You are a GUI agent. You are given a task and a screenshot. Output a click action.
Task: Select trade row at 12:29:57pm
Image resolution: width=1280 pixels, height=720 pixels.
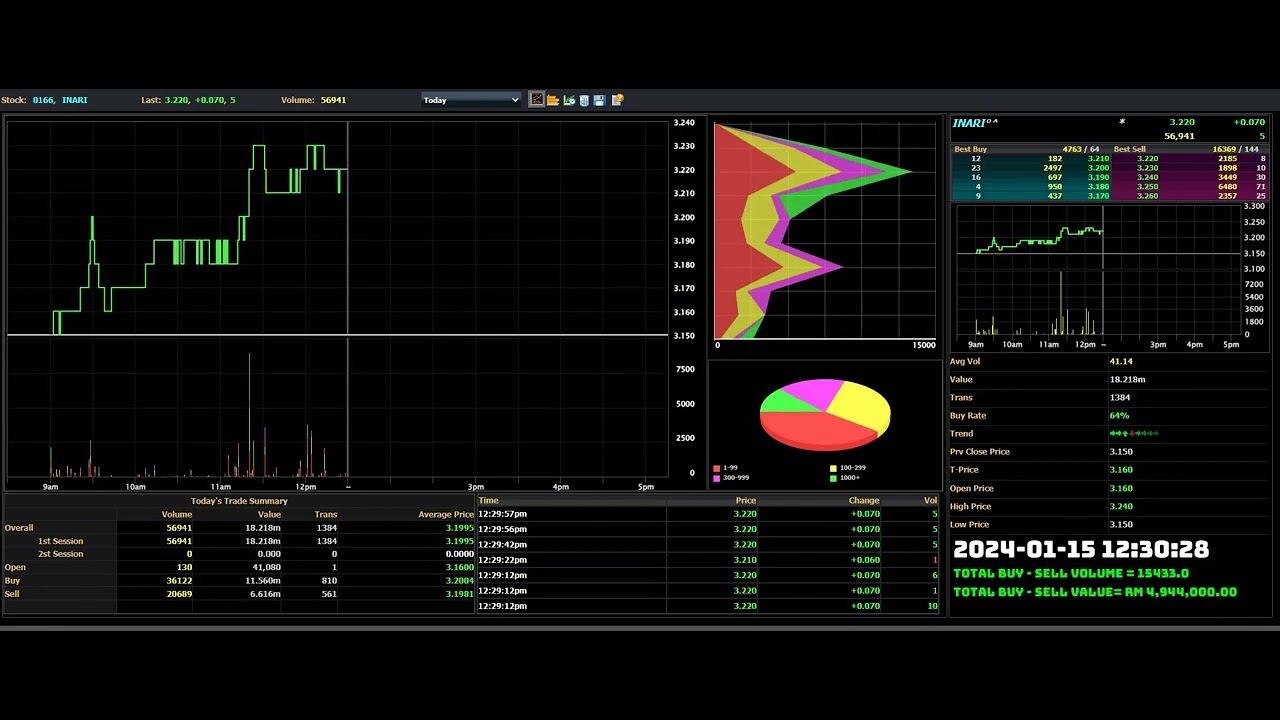708,514
